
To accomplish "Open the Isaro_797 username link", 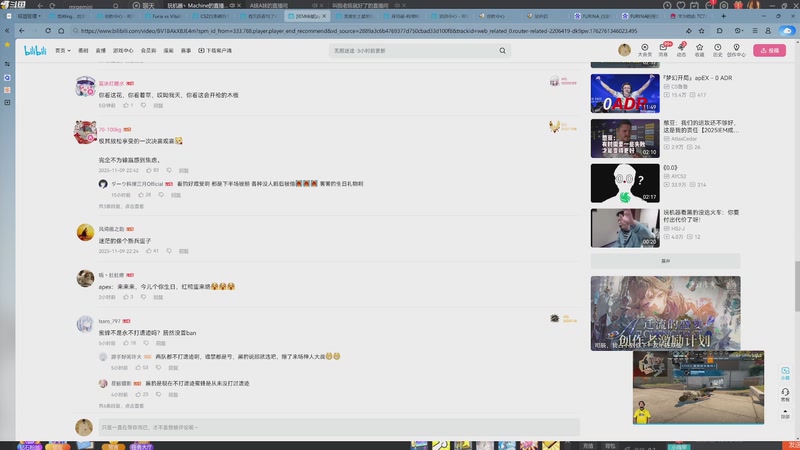I will coord(109,321).
